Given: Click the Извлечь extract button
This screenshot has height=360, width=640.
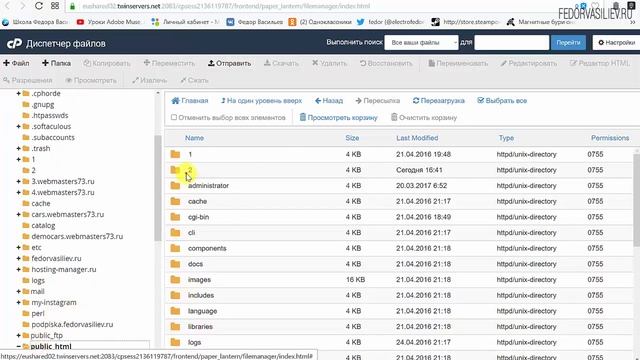Looking at the screenshot, I should coord(149,80).
